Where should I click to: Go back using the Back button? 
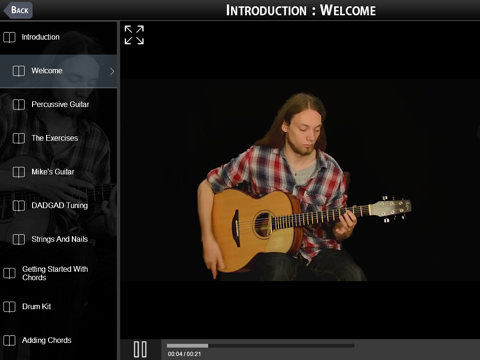(18, 10)
